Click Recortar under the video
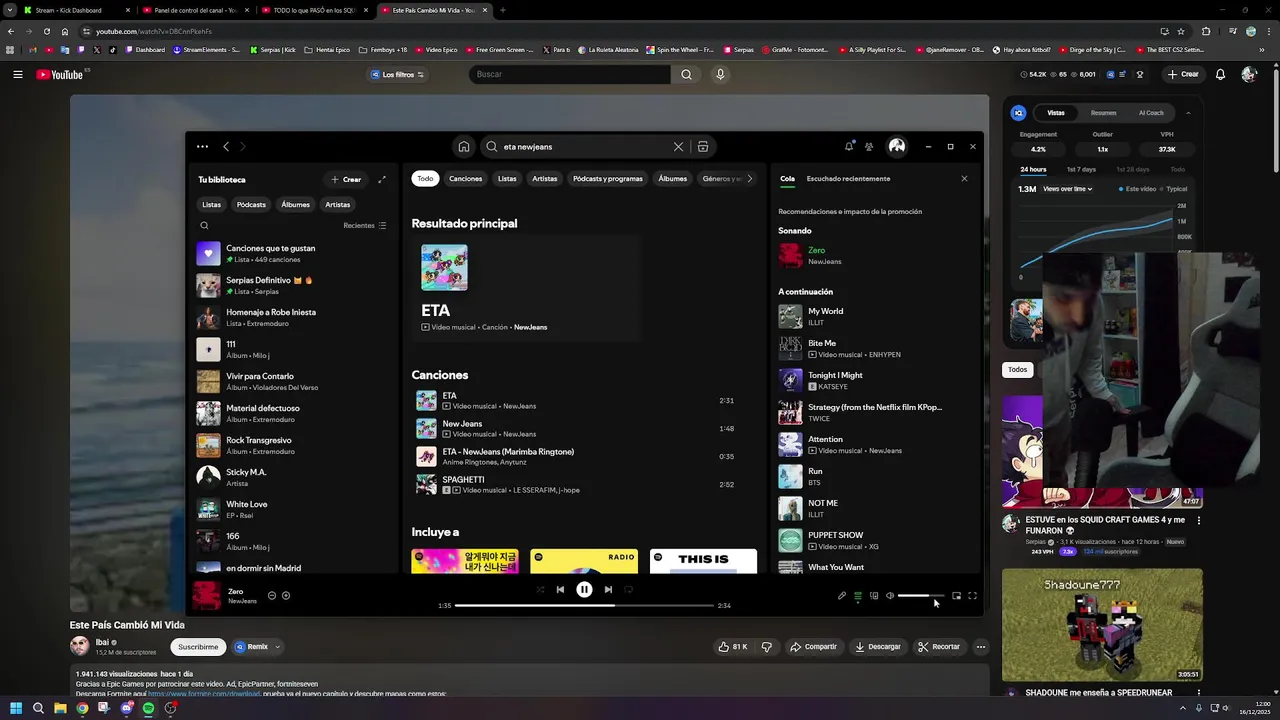This screenshot has width=1280, height=720. (x=938, y=647)
